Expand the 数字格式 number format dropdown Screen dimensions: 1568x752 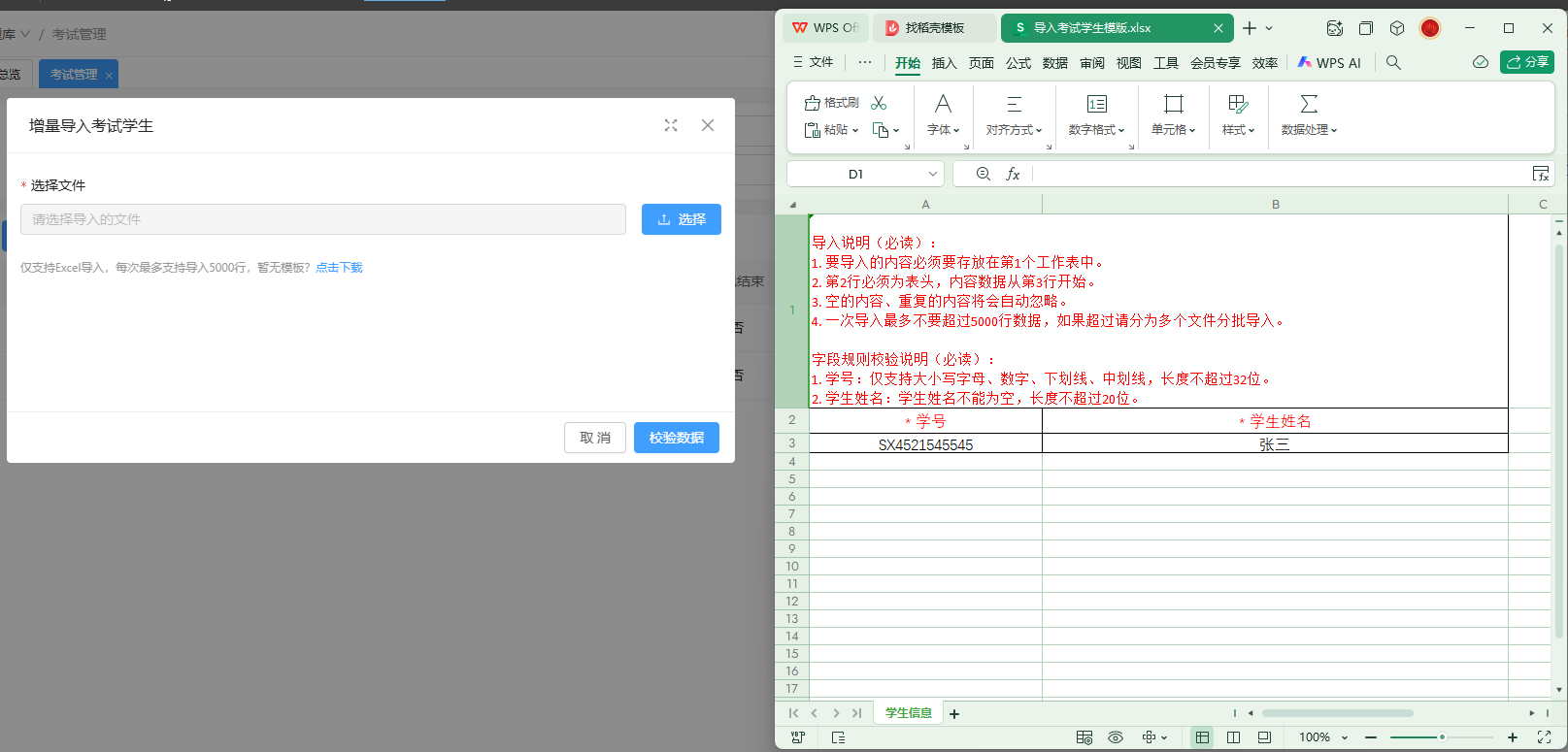(1096, 130)
